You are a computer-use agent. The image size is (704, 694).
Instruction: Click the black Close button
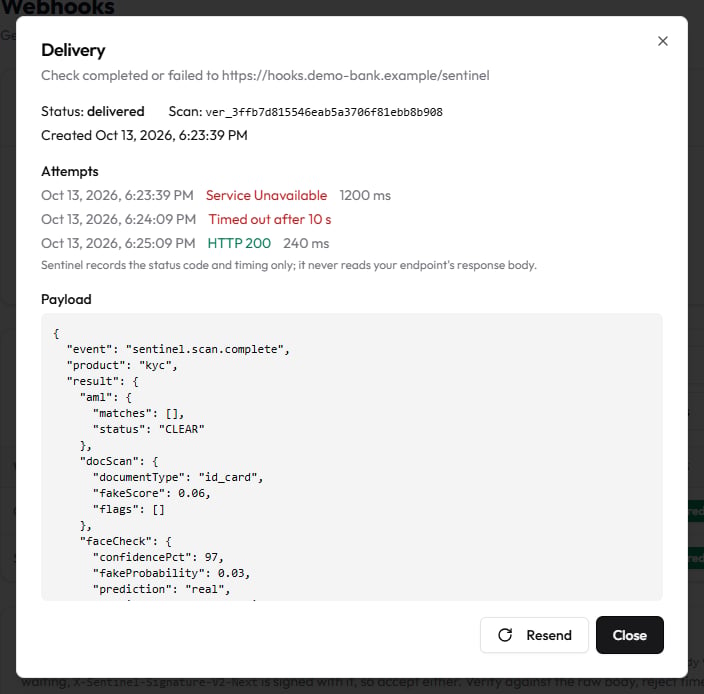[x=629, y=635]
